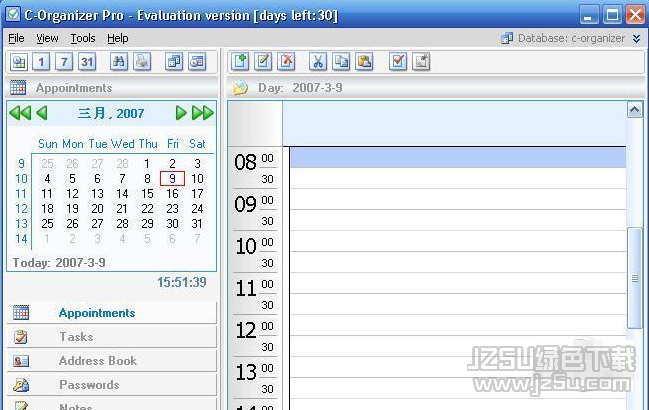Click the database icon near Database: c-organizer
649x410 pixels.
tap(507, 38)
